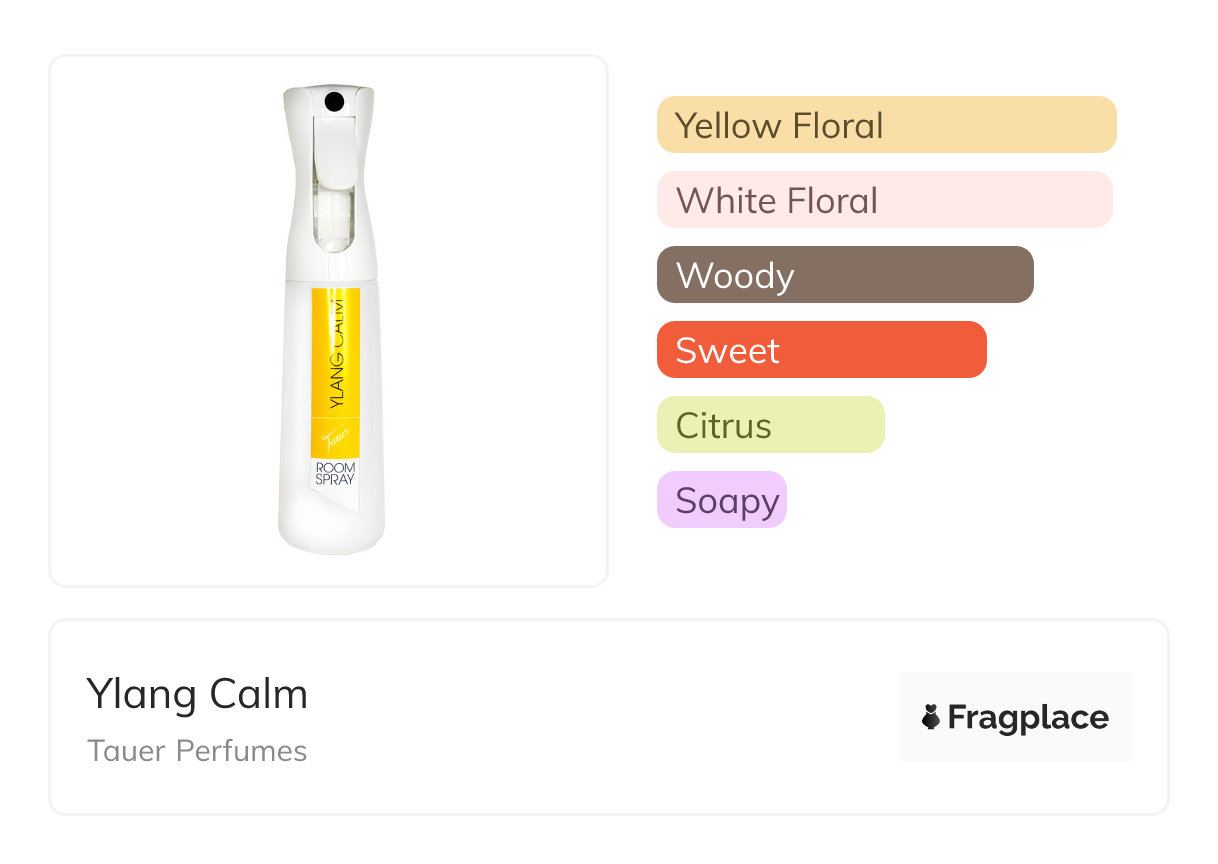Open the Tauer Perfumes brand link
1218x864 pixels.
pyautogui.click(x=197, y=751)
